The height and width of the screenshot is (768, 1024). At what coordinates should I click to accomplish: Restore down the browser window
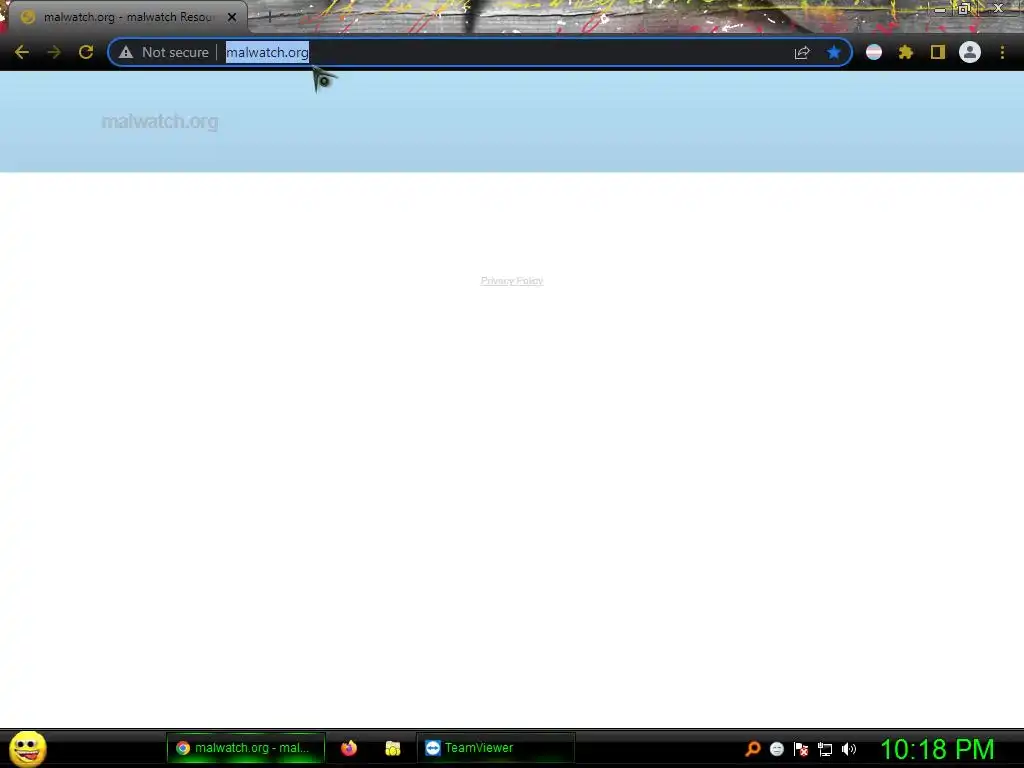coord(964,8)
